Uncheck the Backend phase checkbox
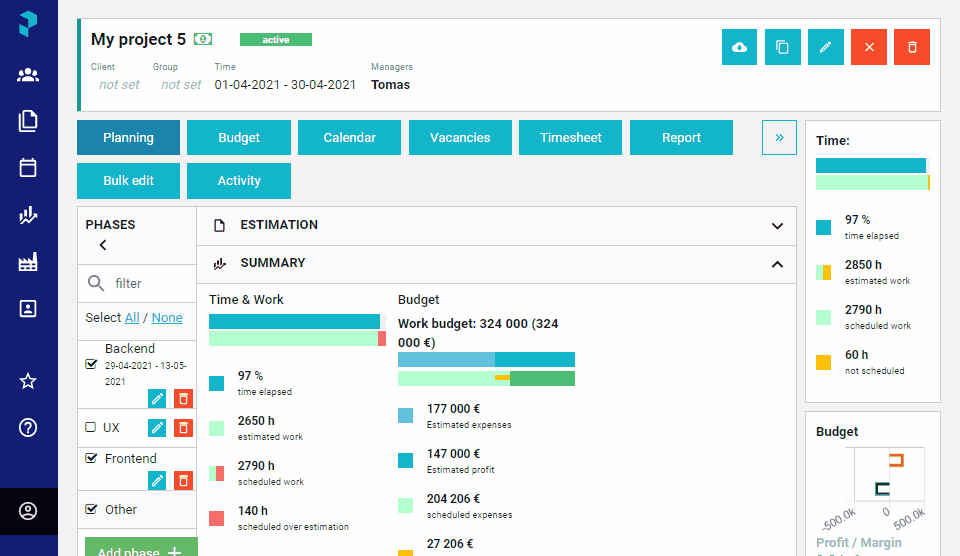Viewport: 960px width, 556px height. (91, 364)
